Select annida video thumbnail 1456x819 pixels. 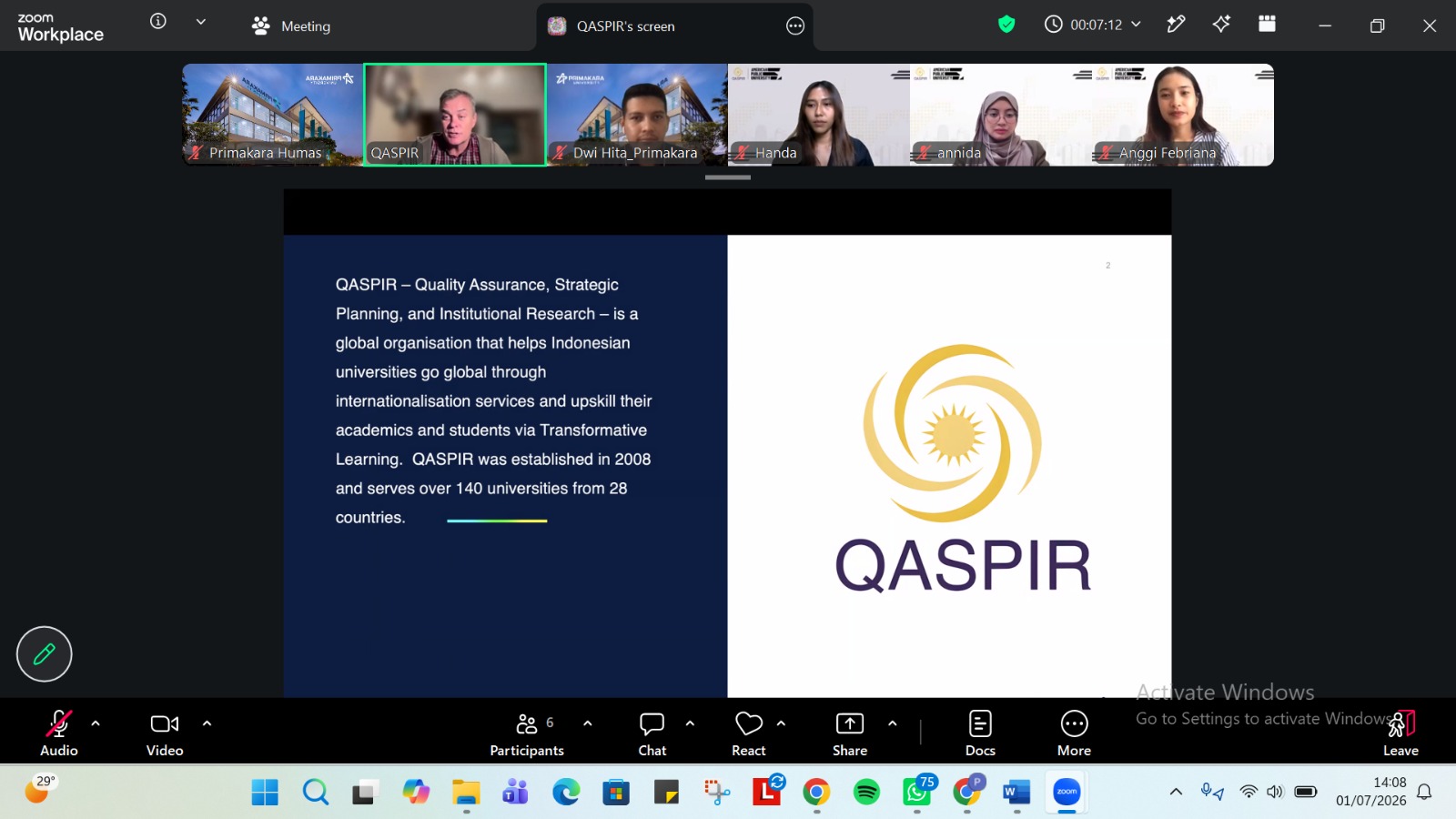[x=1001, y=115]
